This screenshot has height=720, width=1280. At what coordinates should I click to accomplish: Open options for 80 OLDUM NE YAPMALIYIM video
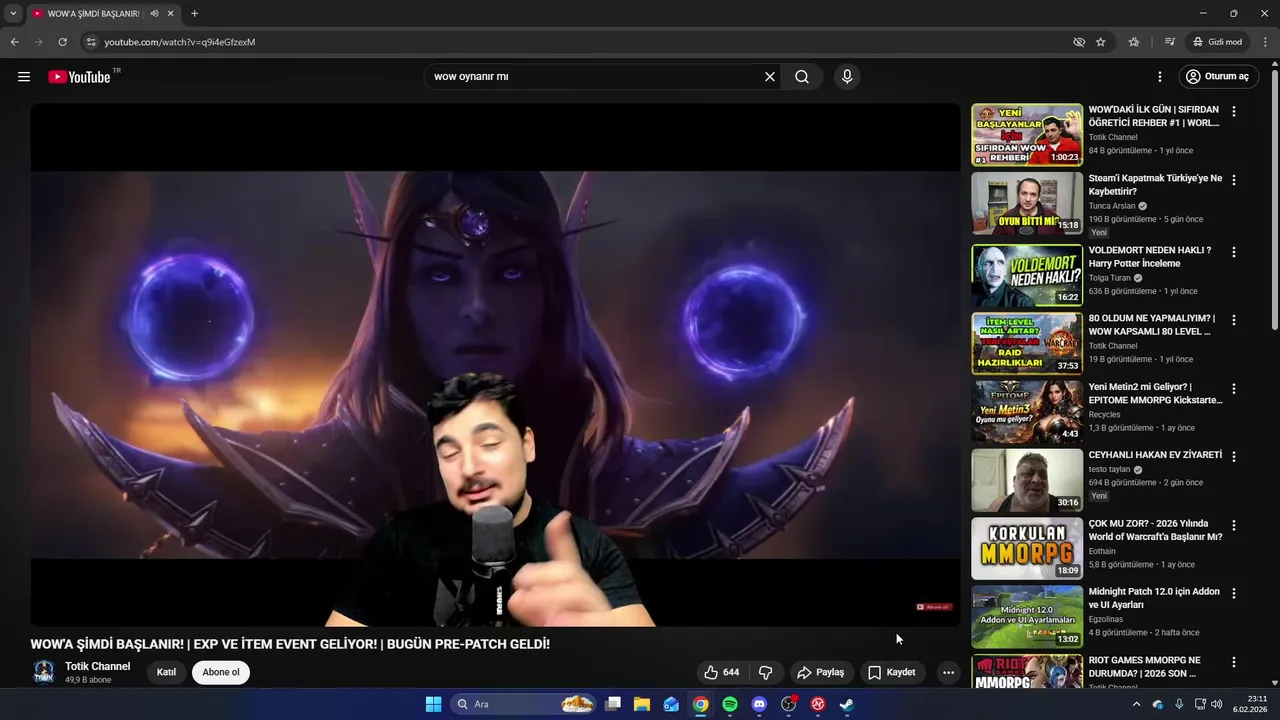tap(1234, 320)
